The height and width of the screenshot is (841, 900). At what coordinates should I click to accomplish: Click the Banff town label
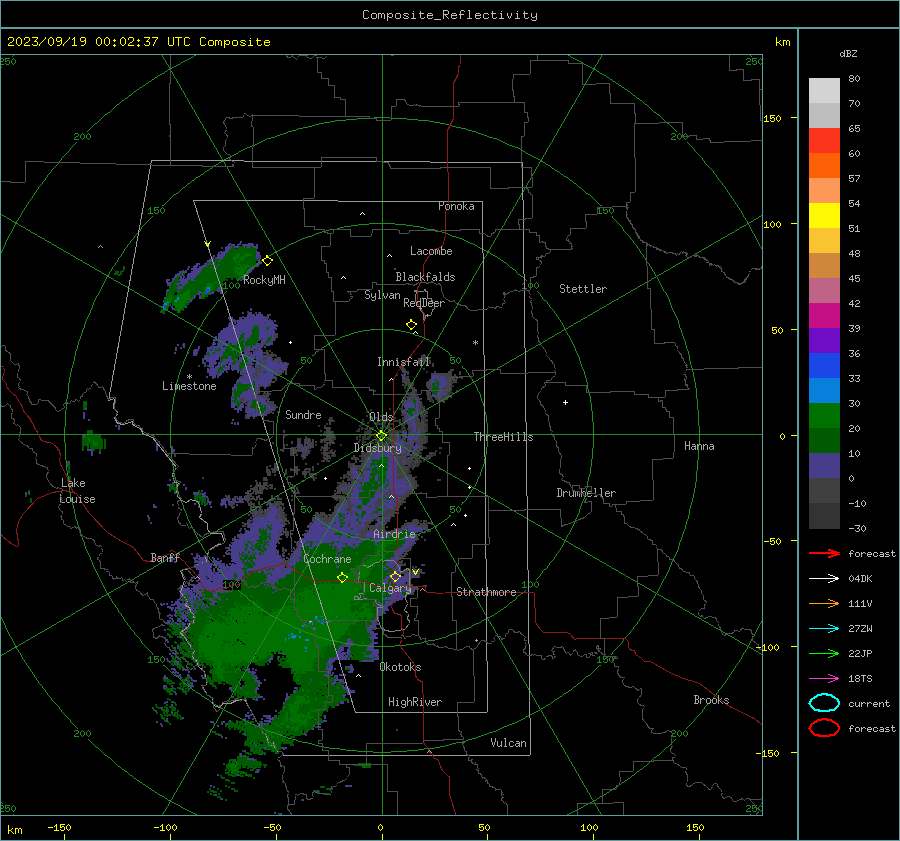[165, 557]
